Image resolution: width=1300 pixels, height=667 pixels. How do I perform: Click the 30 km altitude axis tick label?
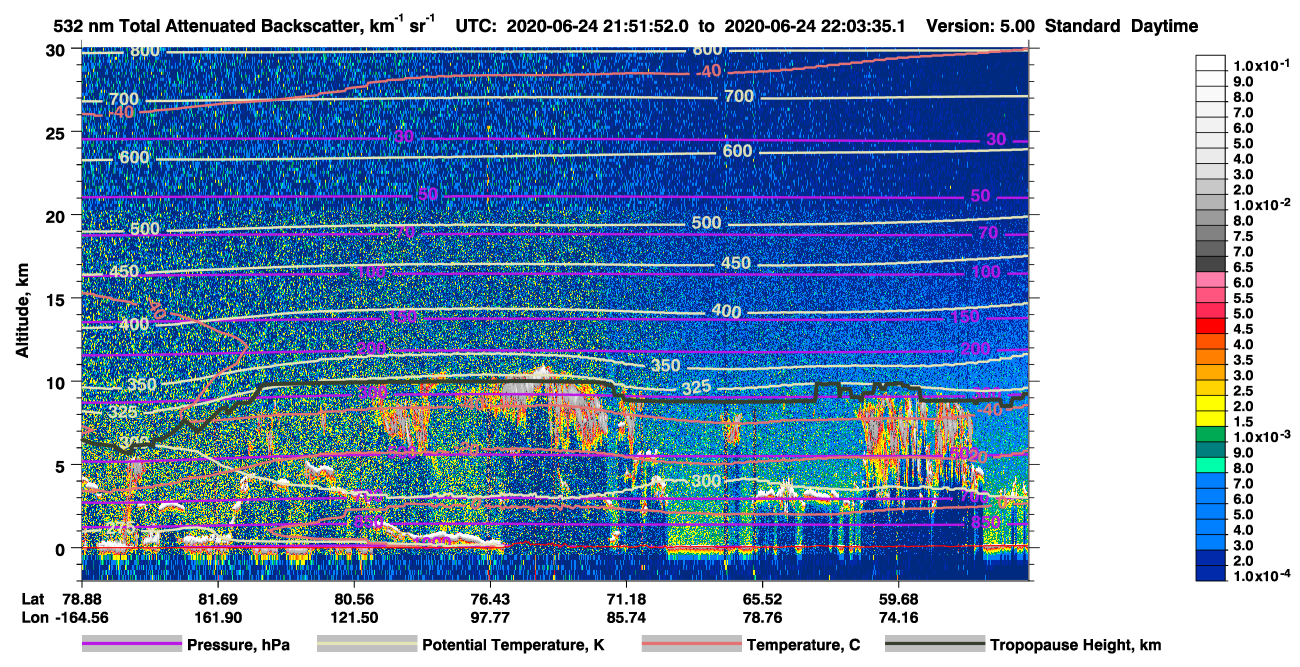pyautogui.click(x=58, y=49)
